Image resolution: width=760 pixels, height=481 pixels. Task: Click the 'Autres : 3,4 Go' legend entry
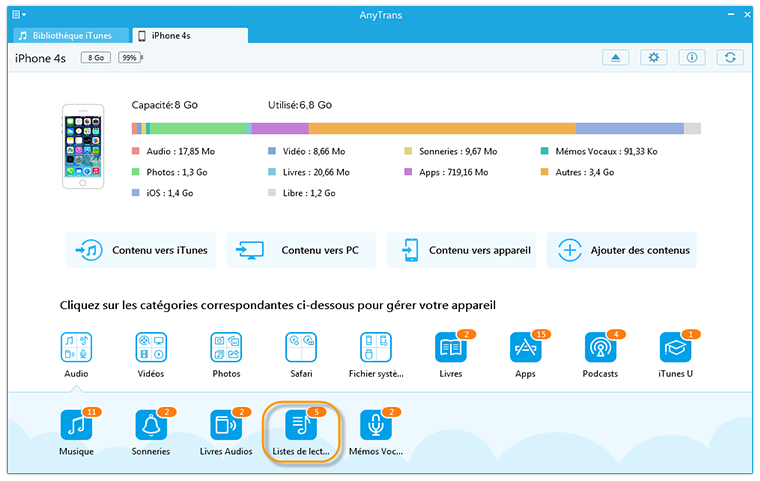tap(577, 172)
